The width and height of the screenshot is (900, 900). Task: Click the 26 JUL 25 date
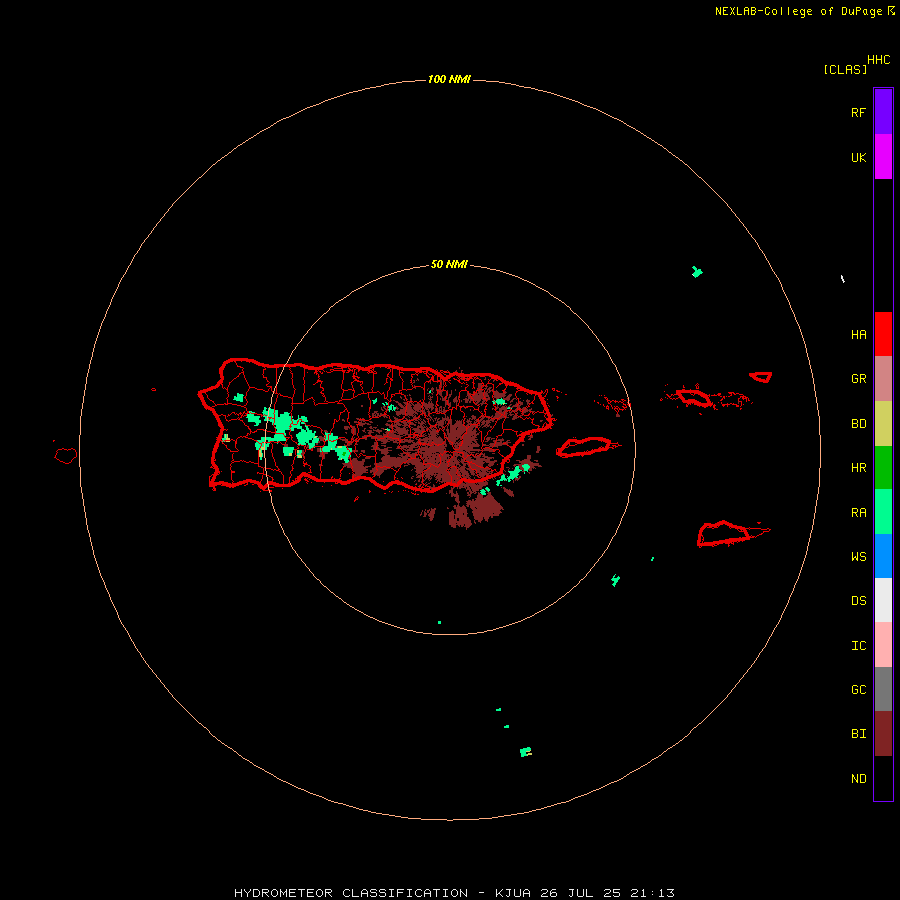pyautogui.click(x=579, y=893)
